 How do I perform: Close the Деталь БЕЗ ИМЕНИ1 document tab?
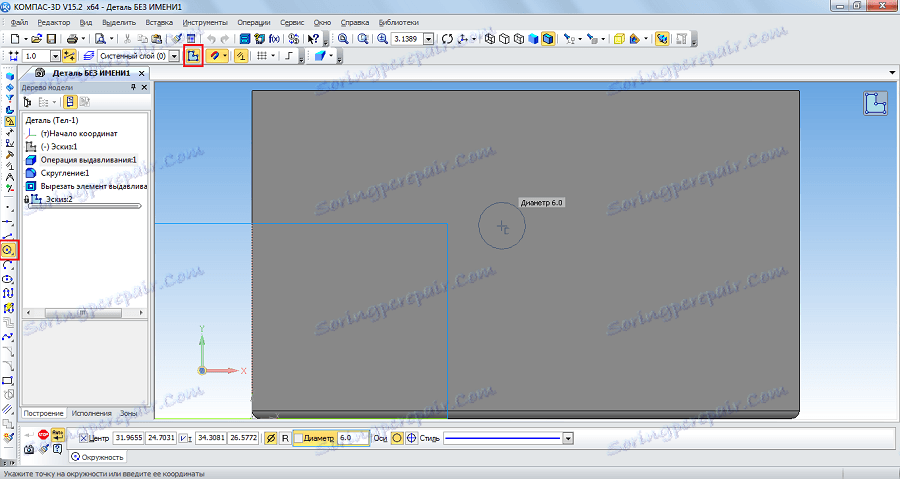point(142,73)
